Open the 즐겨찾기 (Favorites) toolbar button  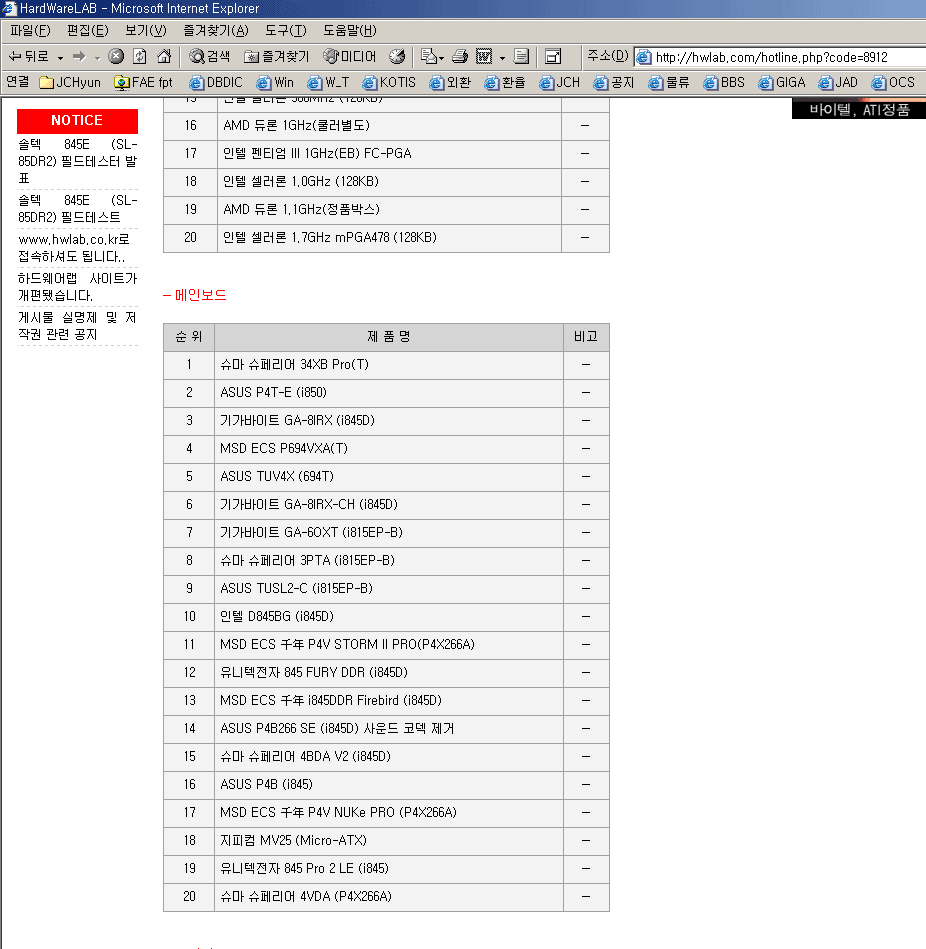277,57
